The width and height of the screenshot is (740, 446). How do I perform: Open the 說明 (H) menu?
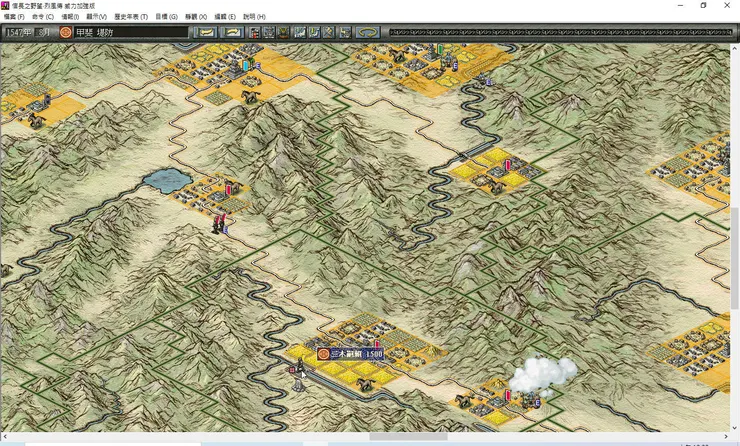click(254, 17)
